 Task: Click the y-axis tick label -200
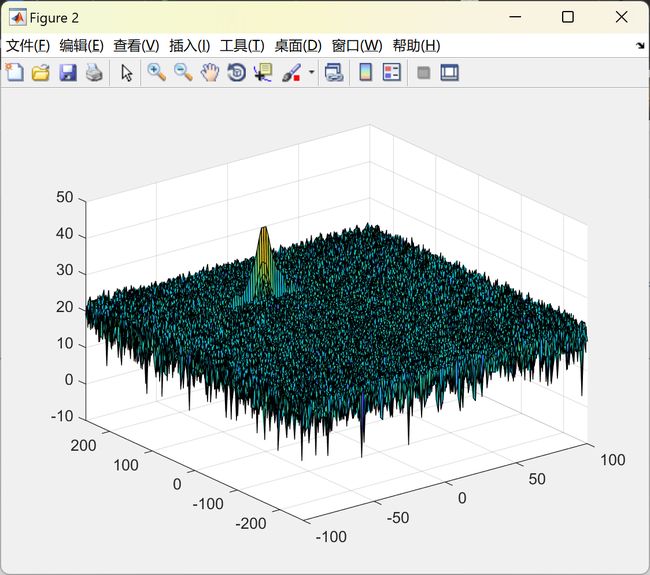point(251,523)
